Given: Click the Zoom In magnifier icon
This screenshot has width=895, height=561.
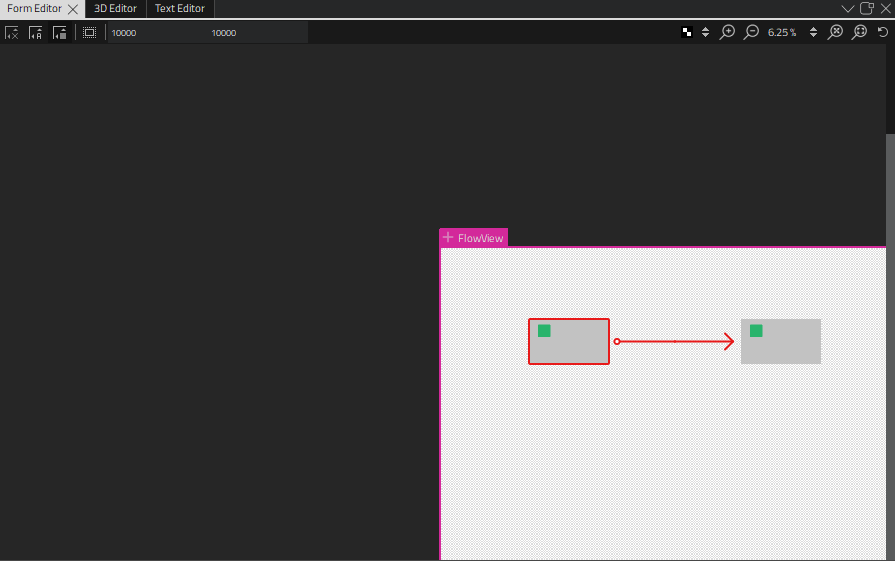Looking at the screenshot, I should 728,32.
